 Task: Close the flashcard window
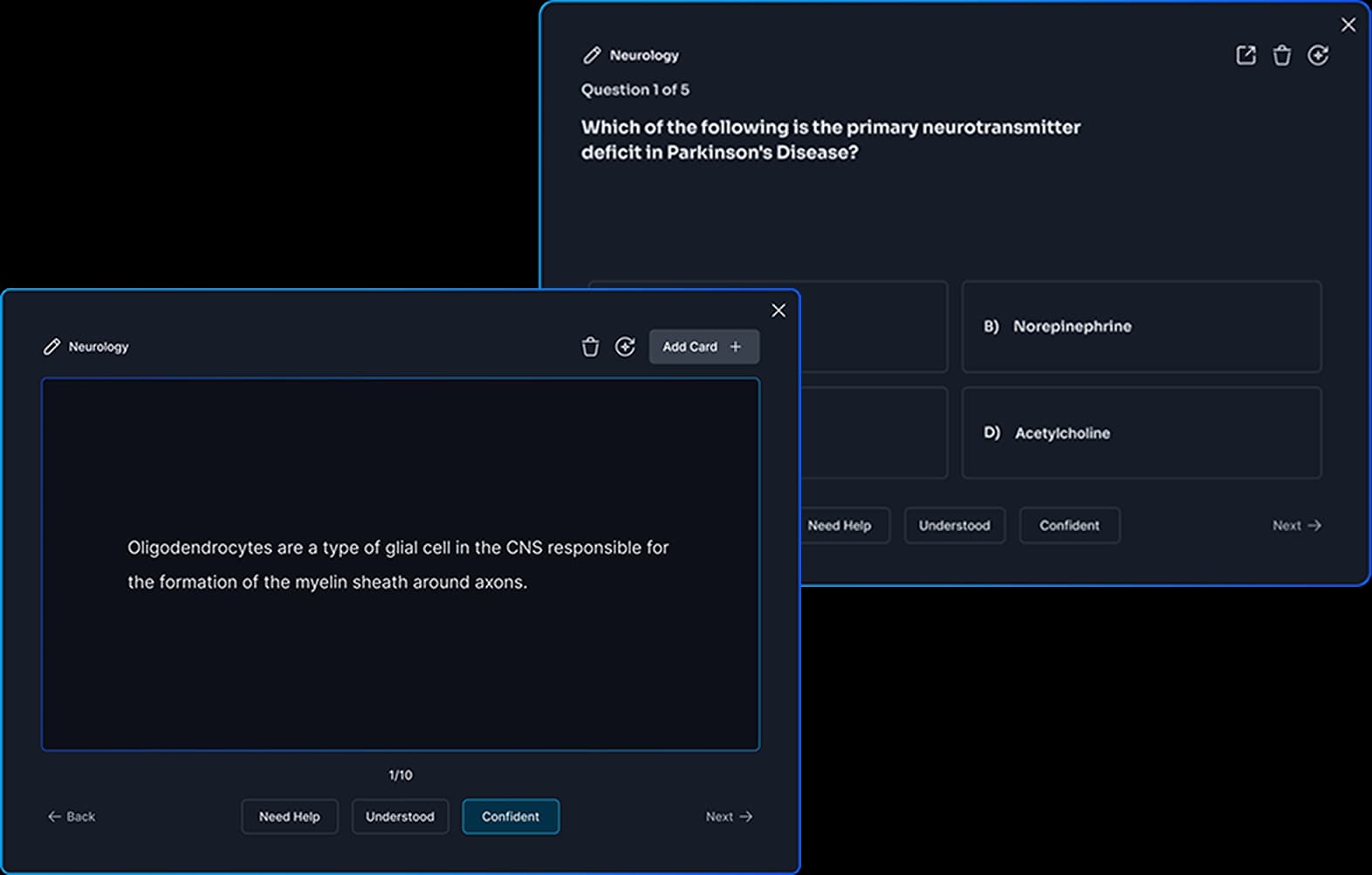pos(779,311)
